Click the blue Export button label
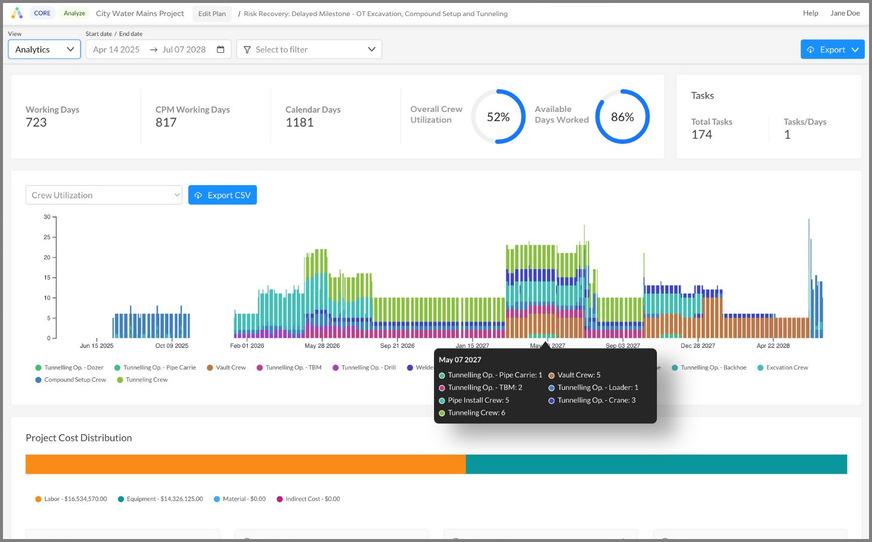The image size is (872, 542). 832,49
